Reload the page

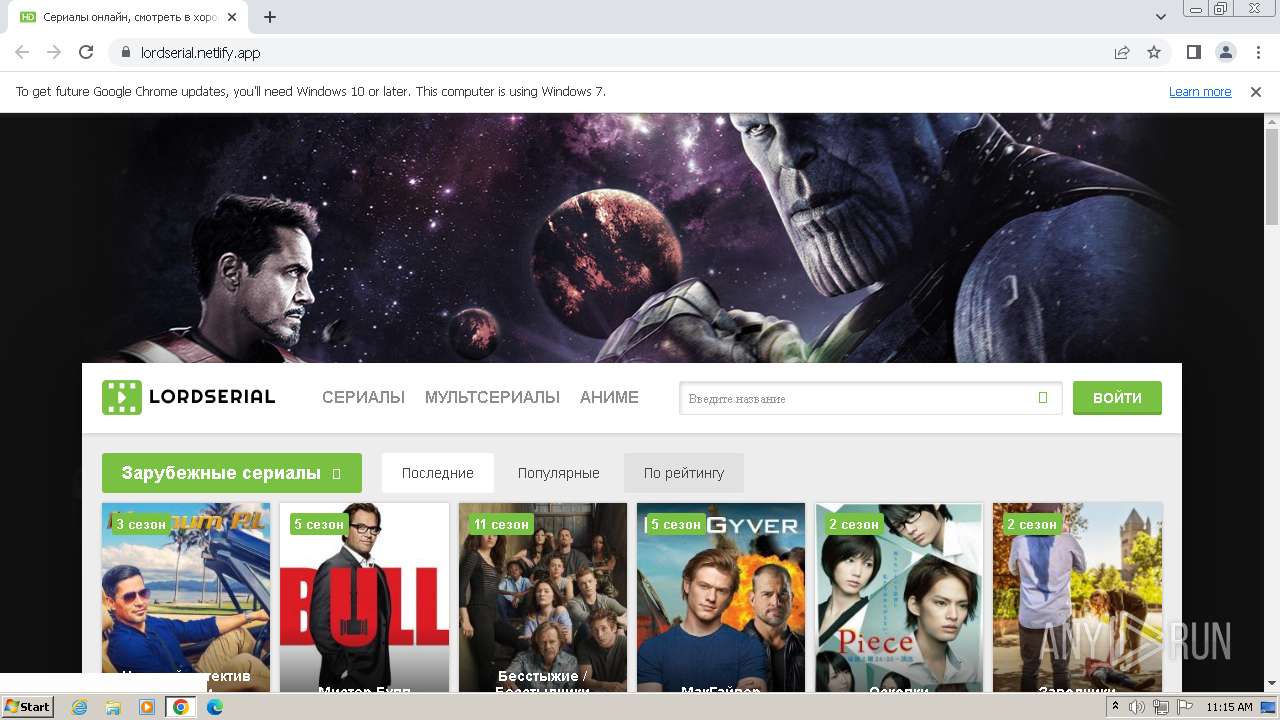pyautogui.click(x=86, y=52)
